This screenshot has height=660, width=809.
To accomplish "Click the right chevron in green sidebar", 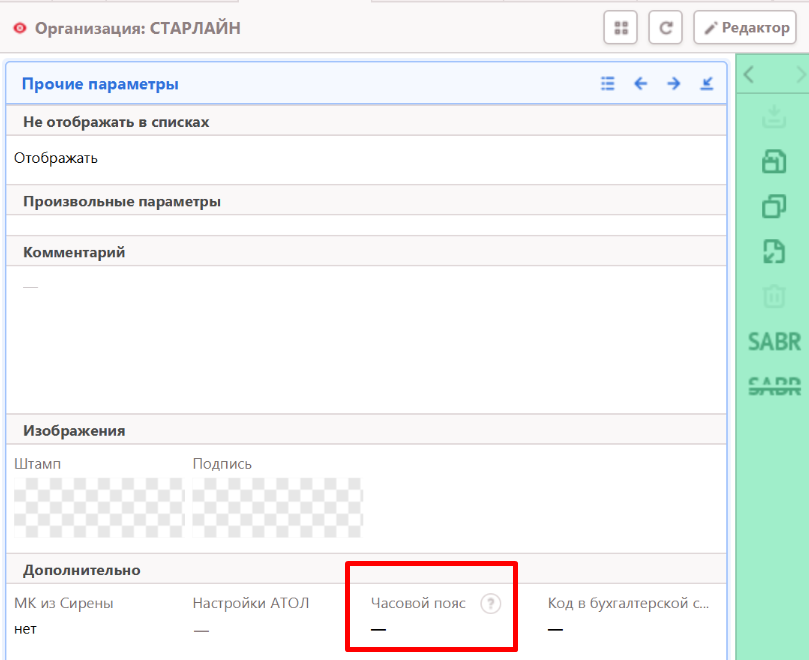I will click(800, 75).
